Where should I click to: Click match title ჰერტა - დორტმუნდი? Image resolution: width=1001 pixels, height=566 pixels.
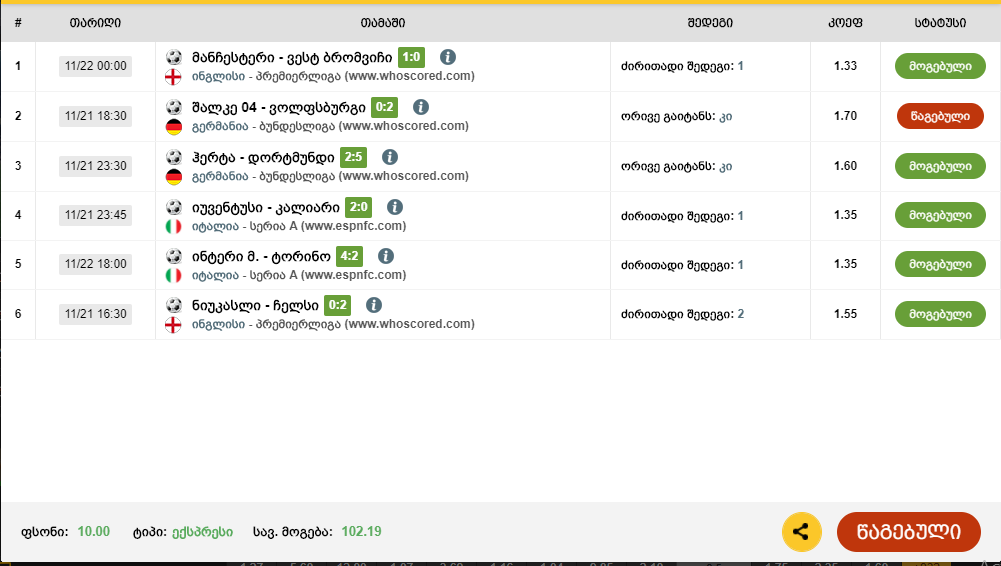coord(263,158)
